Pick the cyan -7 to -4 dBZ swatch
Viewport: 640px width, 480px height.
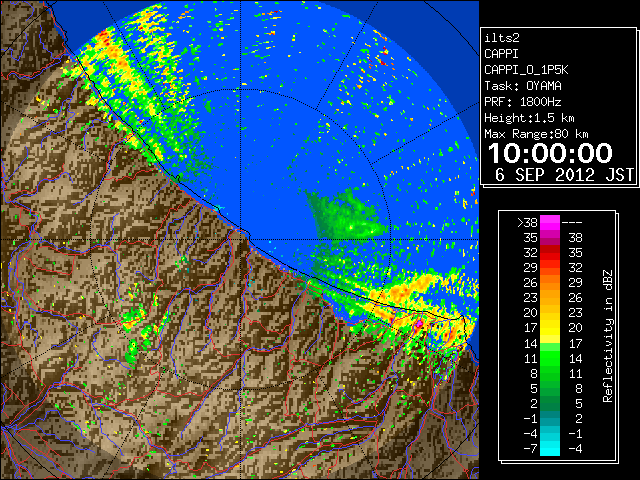click(550, 449)
